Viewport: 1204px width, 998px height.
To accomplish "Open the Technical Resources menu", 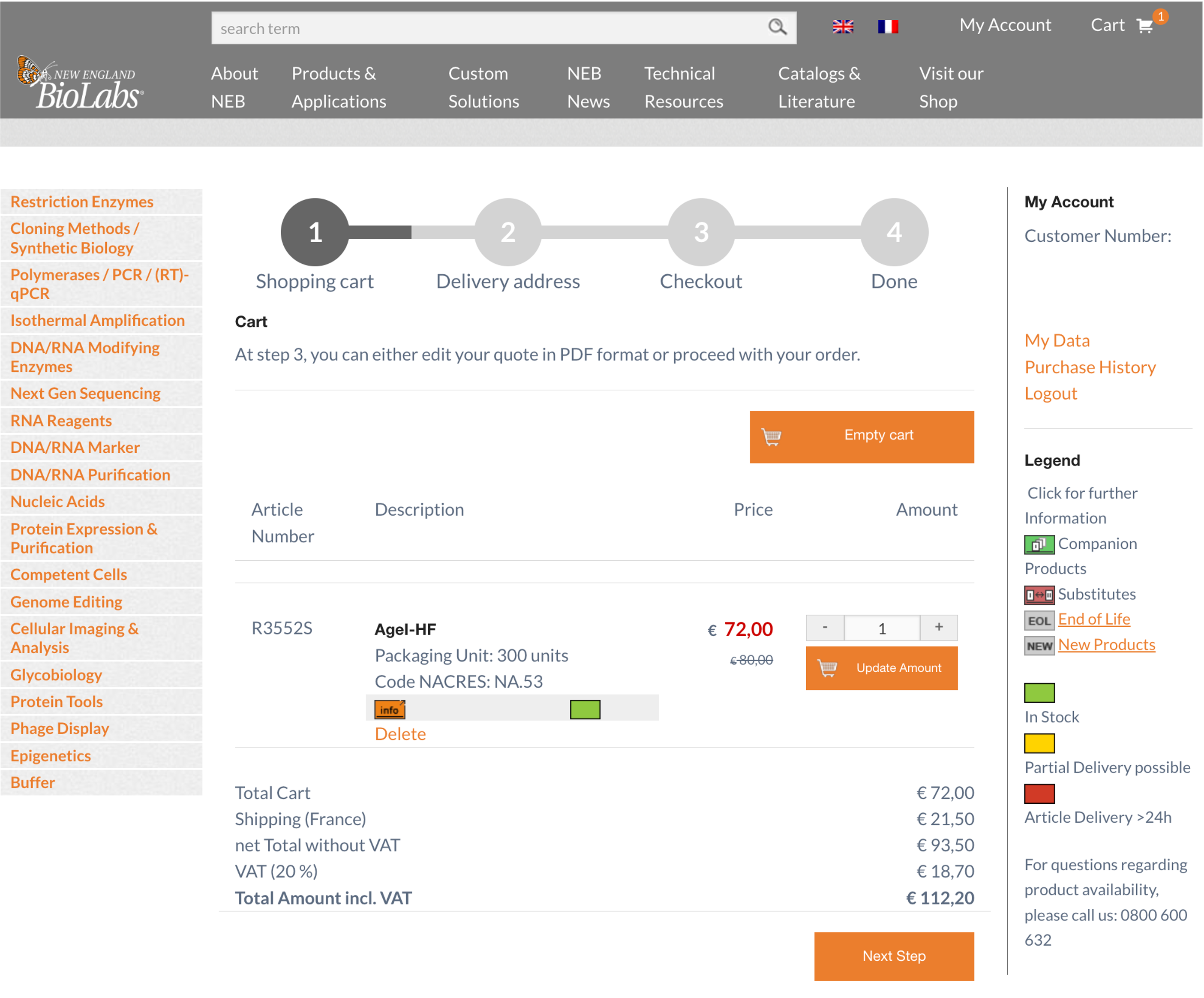I will click(683, 87).
